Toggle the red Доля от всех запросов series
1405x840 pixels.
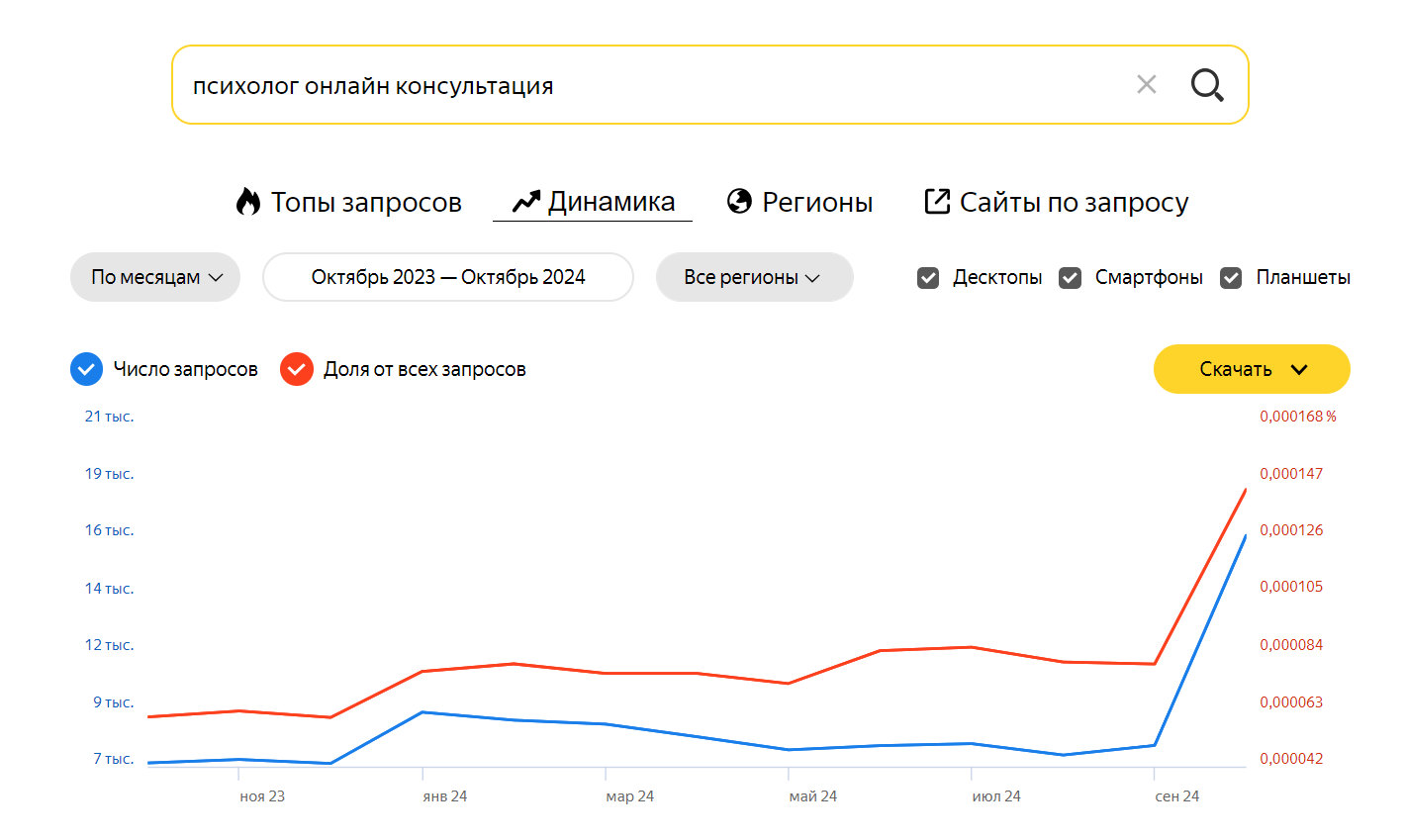pos(297,369)
